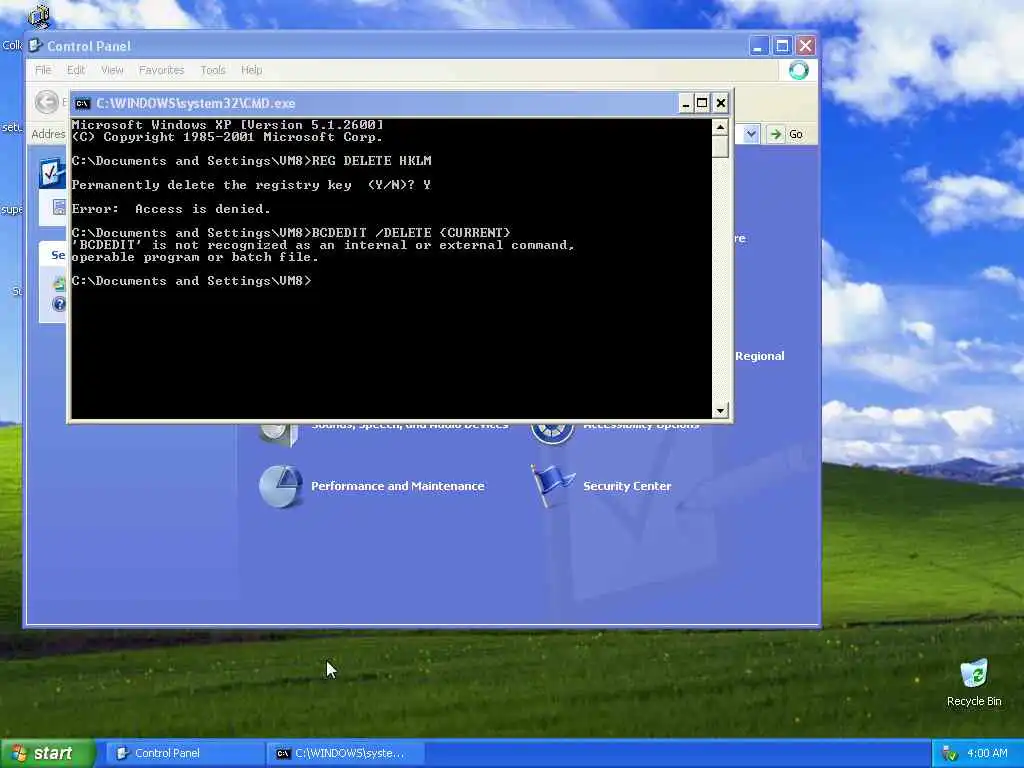The image size is (1024, 768).
Task: Click the Go button in address bar
Action: (786, 134)
